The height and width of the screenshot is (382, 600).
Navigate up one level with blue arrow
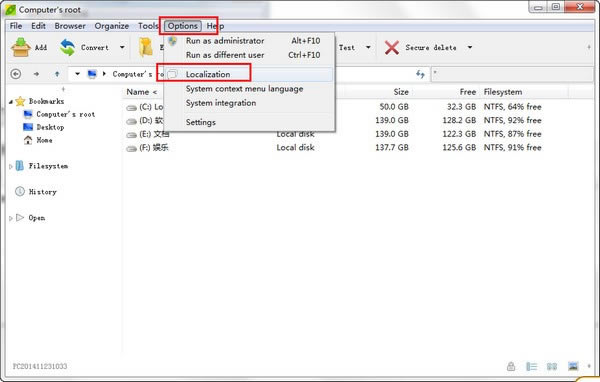click(57, 74)
